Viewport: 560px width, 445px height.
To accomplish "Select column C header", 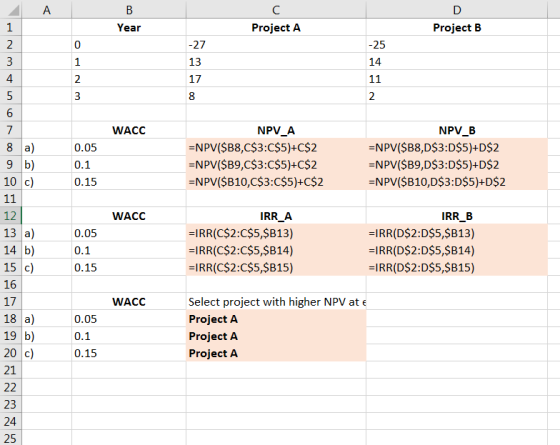I will (x=276, y=10).
